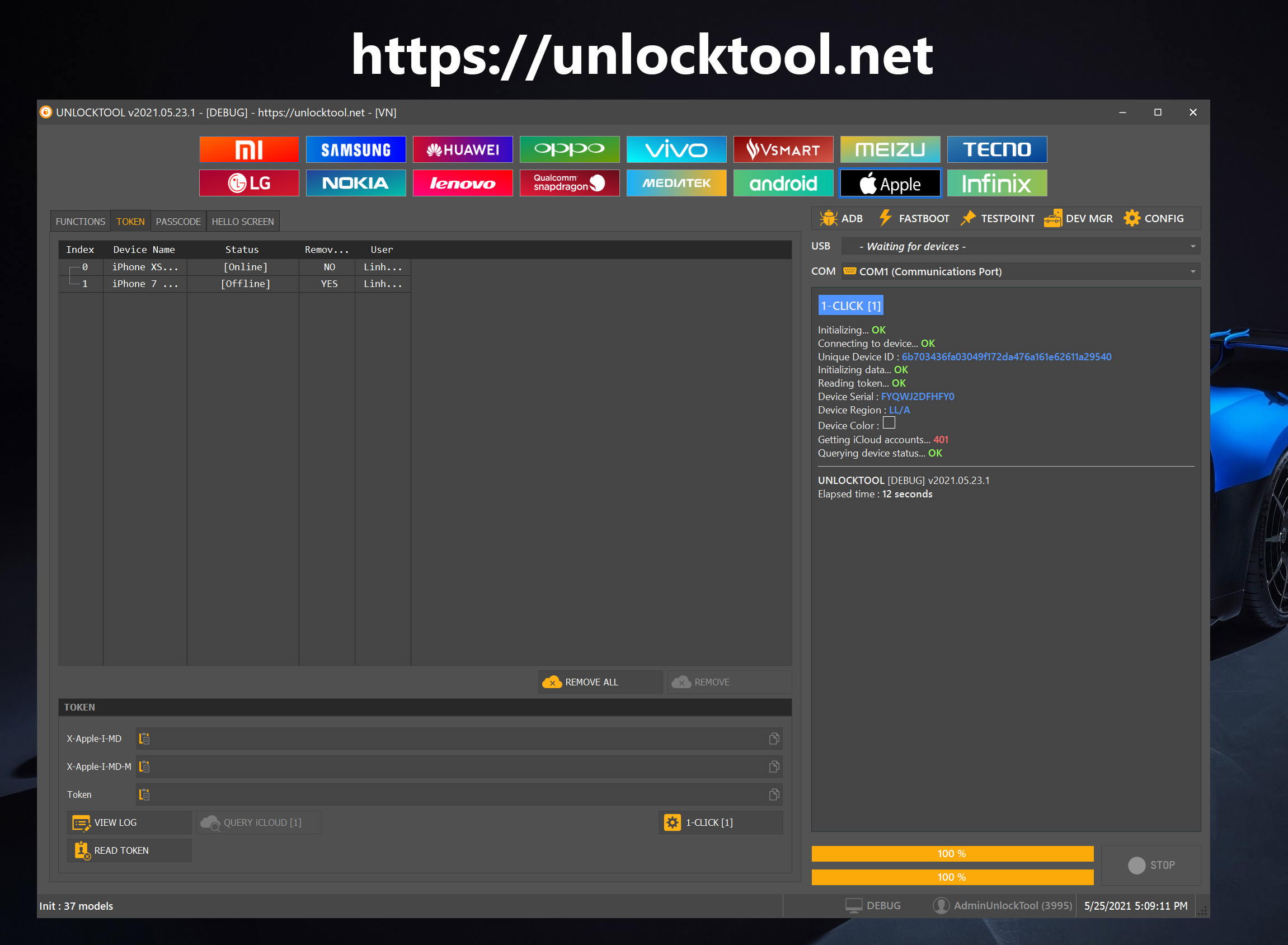1288x945 pixels.
Task: Switch to the FUNCTIONS tab
Action: (80, 222)
